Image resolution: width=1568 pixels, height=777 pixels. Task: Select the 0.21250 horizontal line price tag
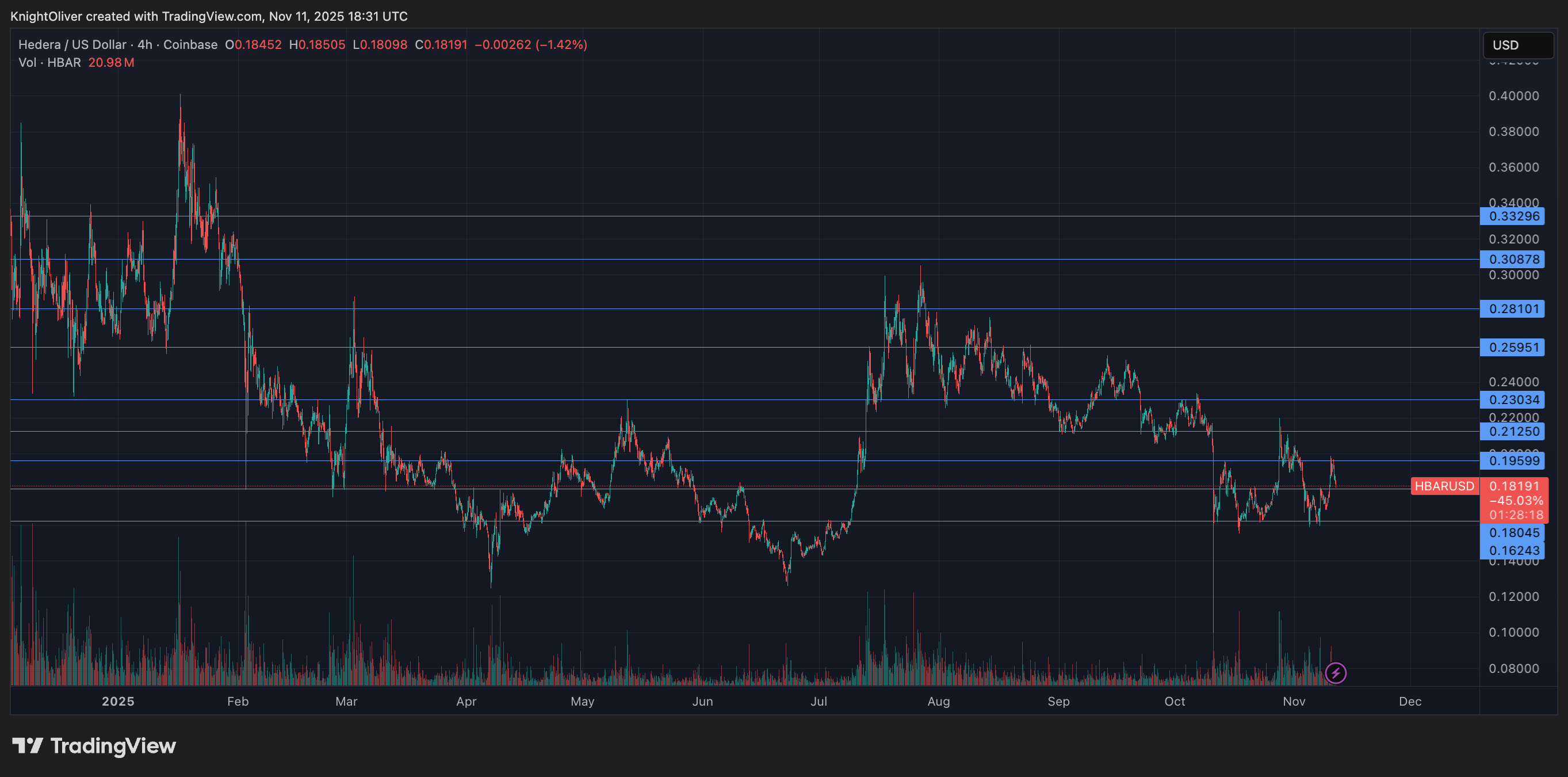click(x=1513, y=432)
